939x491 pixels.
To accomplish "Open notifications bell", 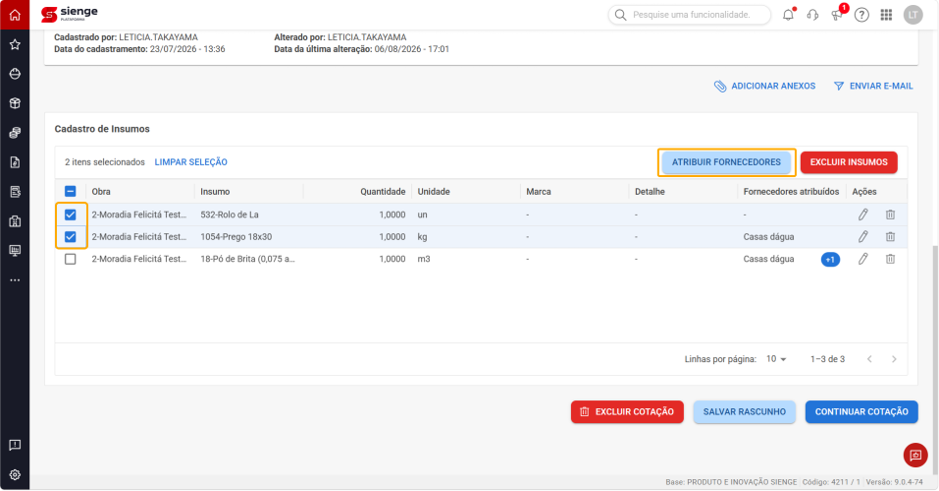I will point(789,15).
